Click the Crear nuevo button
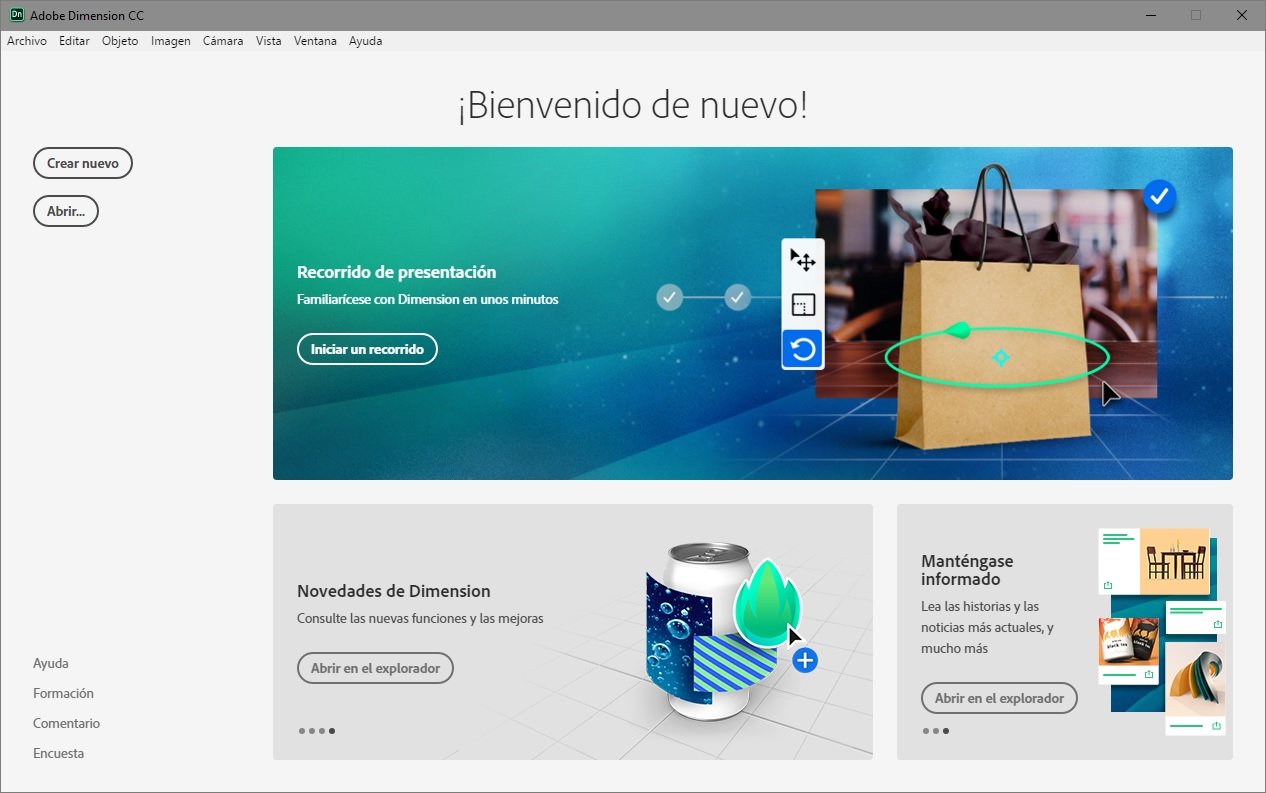Image resolution: width=1266 pixels, height=793 pixels. [x=83, y=164]
